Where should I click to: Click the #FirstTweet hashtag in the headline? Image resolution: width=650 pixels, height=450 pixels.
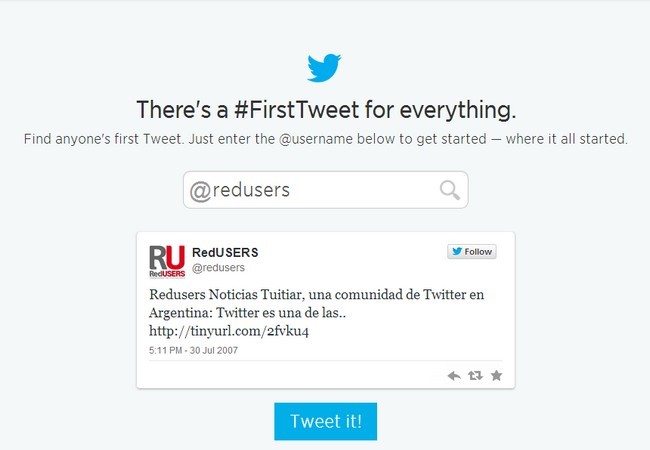coord(297,110)
